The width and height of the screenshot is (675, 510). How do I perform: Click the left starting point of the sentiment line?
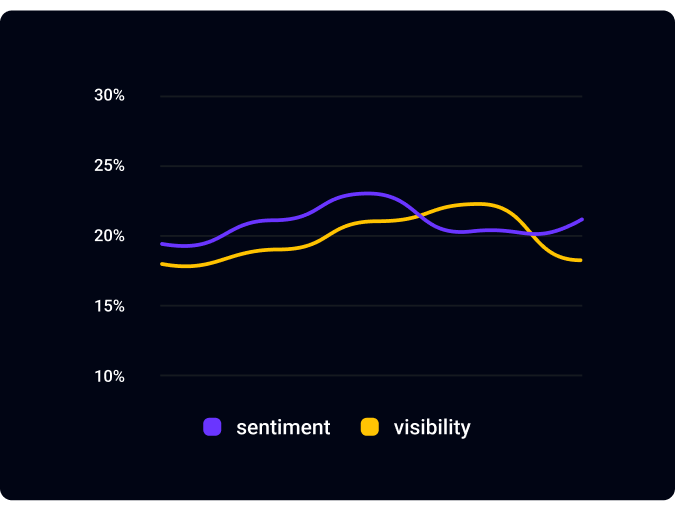point(161,244)
